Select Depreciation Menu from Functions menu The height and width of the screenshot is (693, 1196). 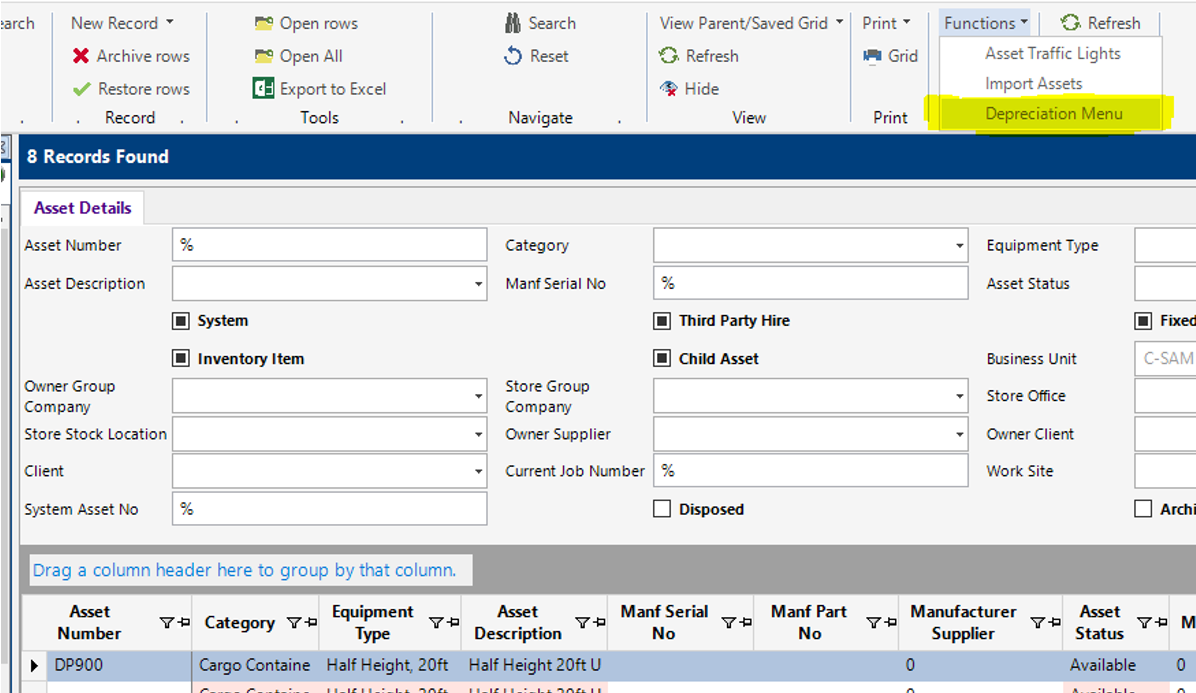pos(1053,114)
